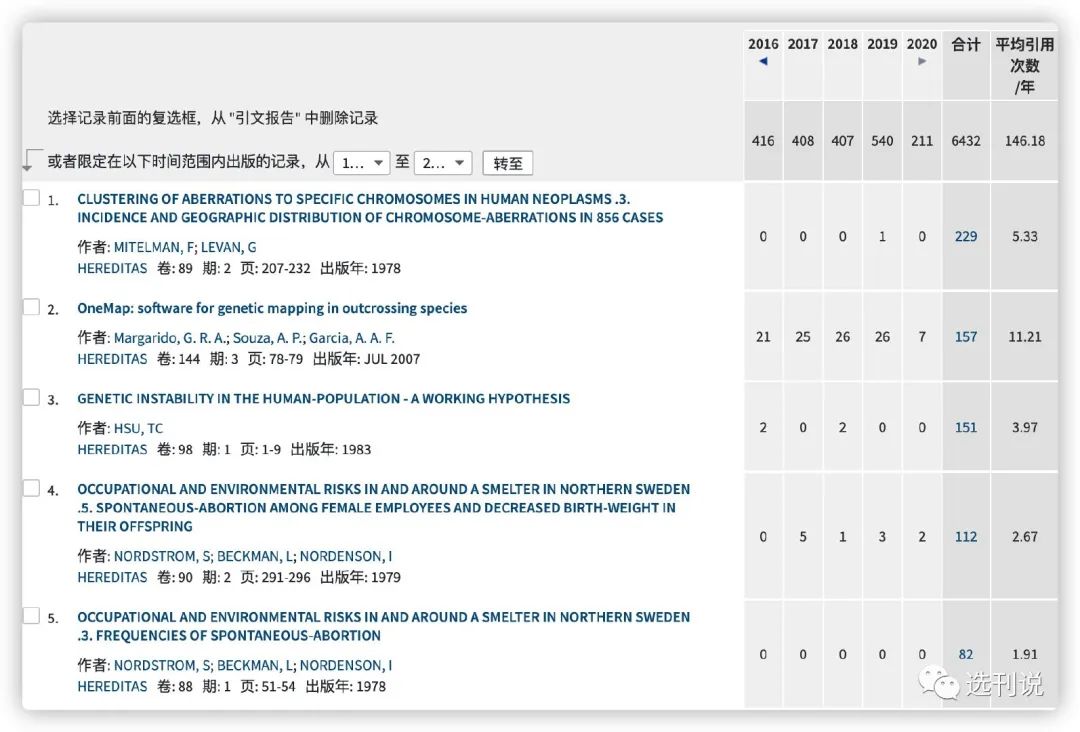The image size is (1080, 732).
Task: Click the 2016 total citations value 416
Action: coord(763,140)
